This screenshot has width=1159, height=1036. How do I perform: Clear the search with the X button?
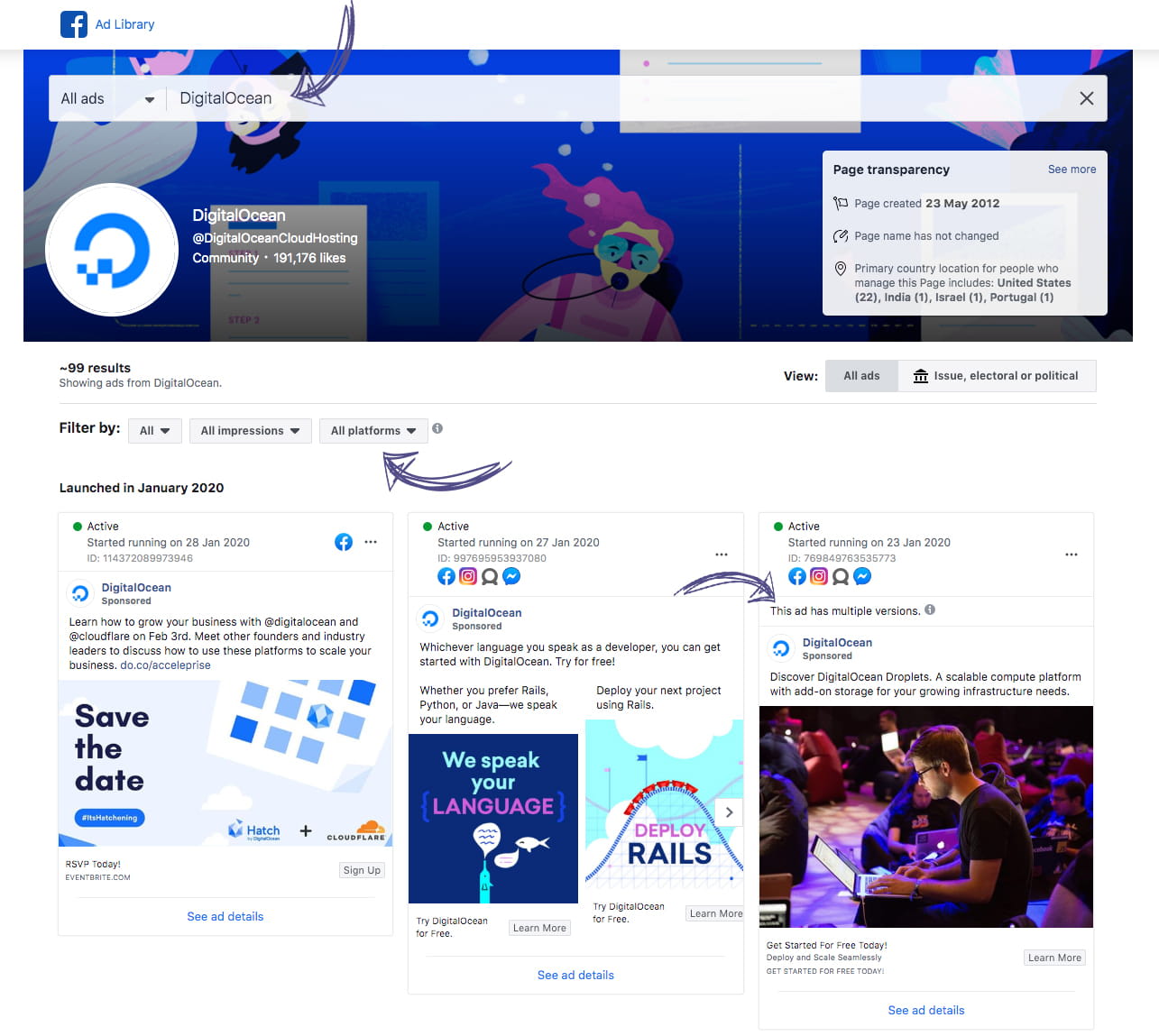pyautogui.click(x=1087, y=98)
